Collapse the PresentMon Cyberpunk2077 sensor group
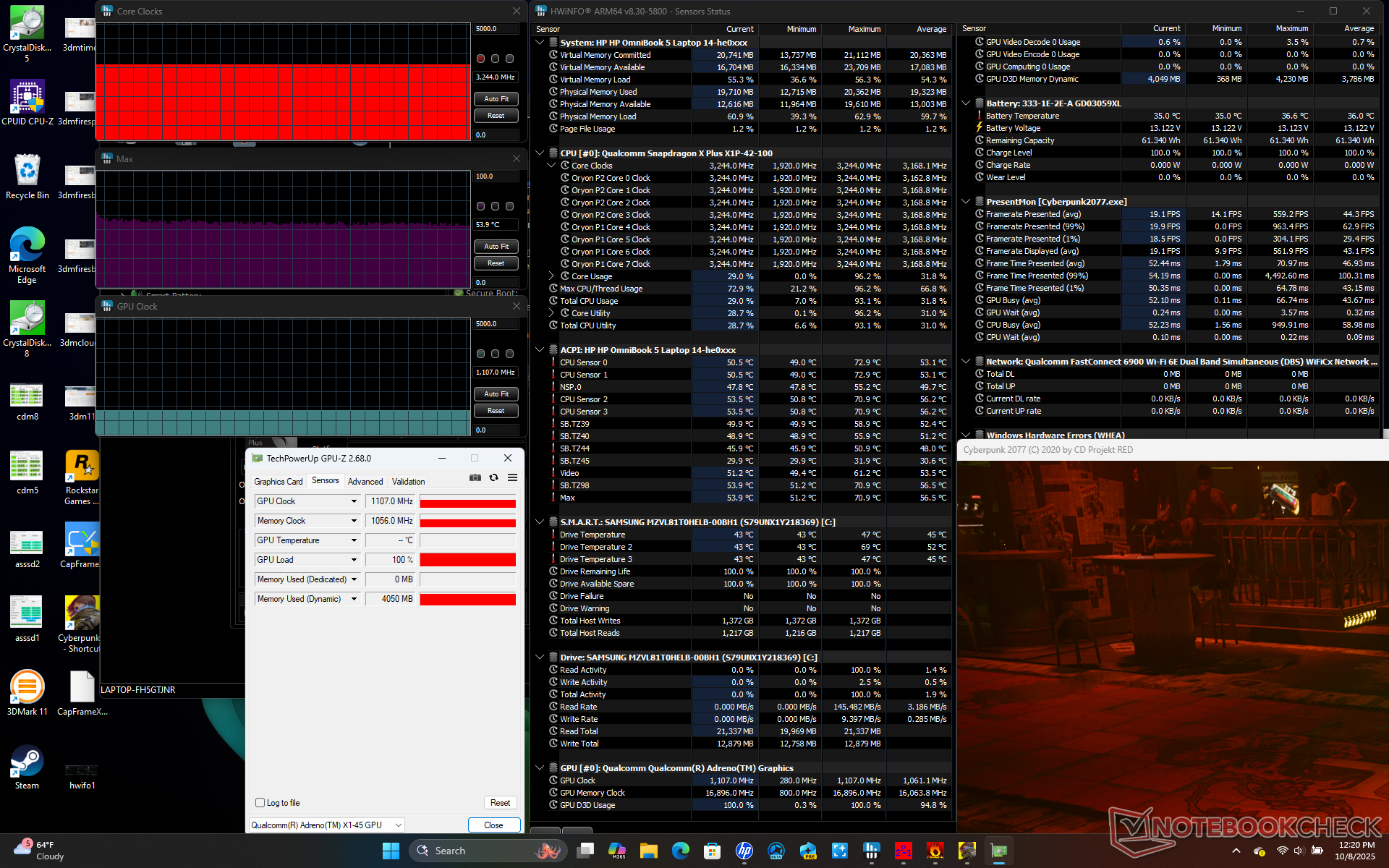The height and width of the screenshot is (868, 1389). point(966,202)
